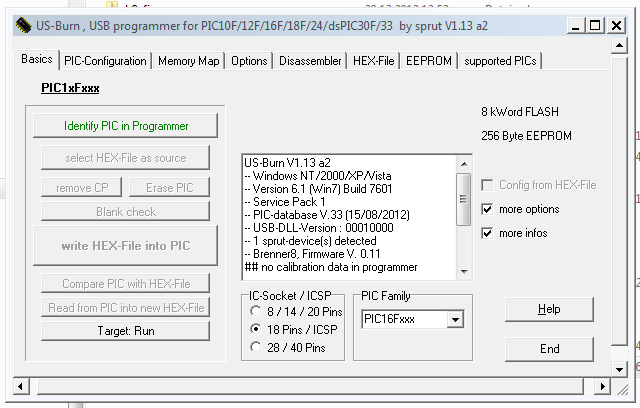The width and height of the screenshot is (640, 408).
Task: Go to the Disassembler tab
Action: coord(310,61)
